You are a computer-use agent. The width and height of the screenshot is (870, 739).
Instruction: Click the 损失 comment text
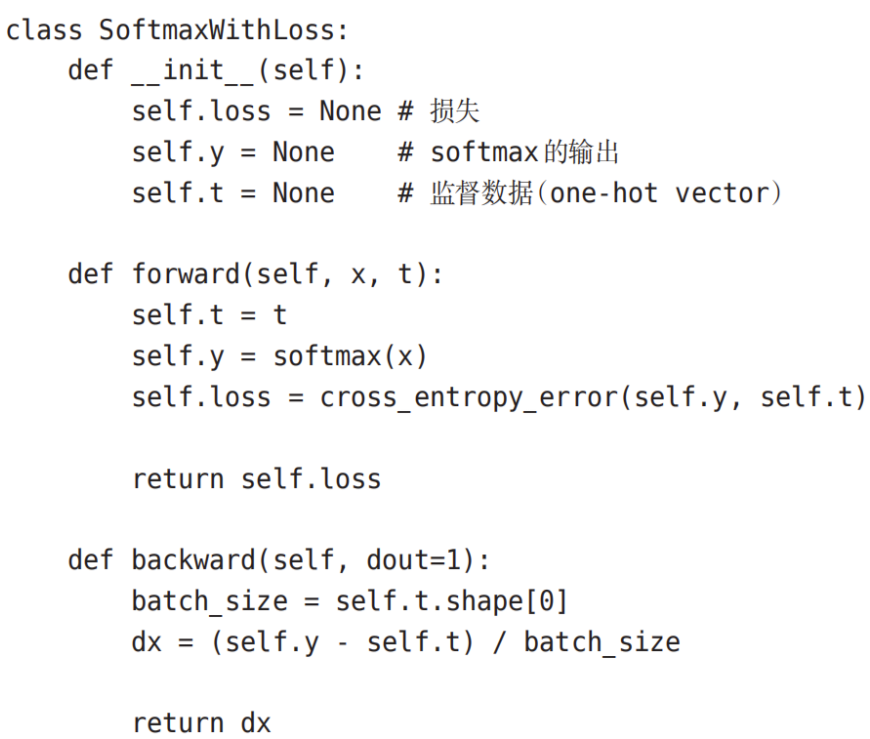(x=455, y=111)
